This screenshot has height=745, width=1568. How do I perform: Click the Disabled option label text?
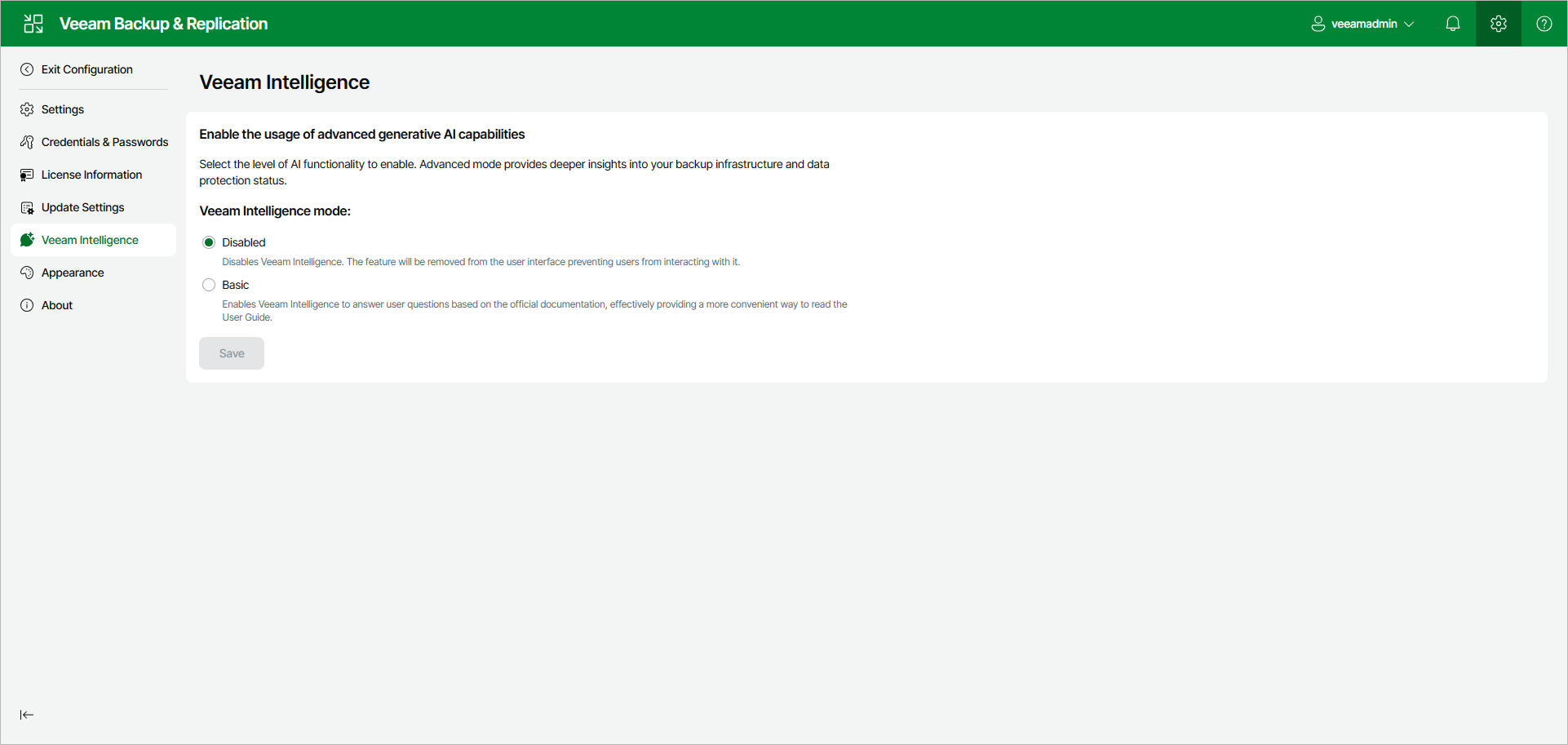(244, 242)
